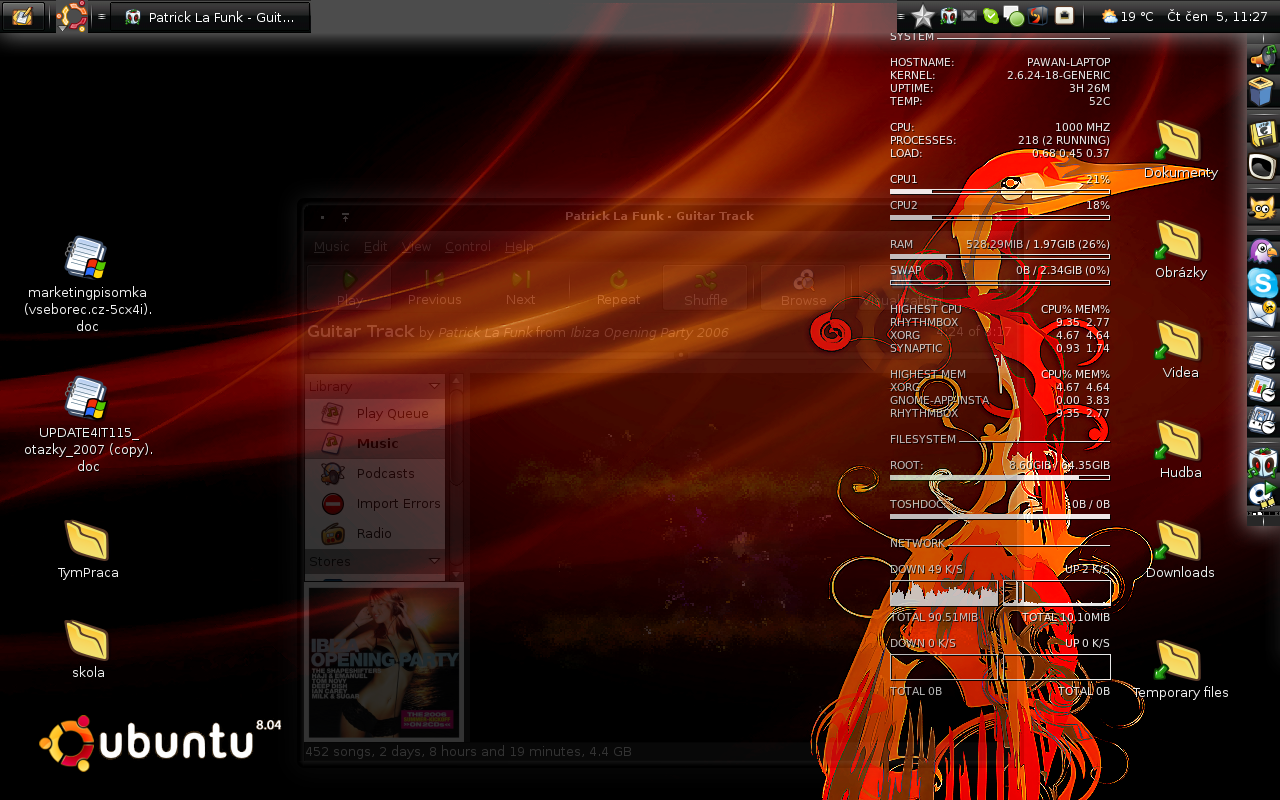This screenshot has height=800, width=1280.
Task: Select Radio in the Library sidebar
Action: click(375, 533)
